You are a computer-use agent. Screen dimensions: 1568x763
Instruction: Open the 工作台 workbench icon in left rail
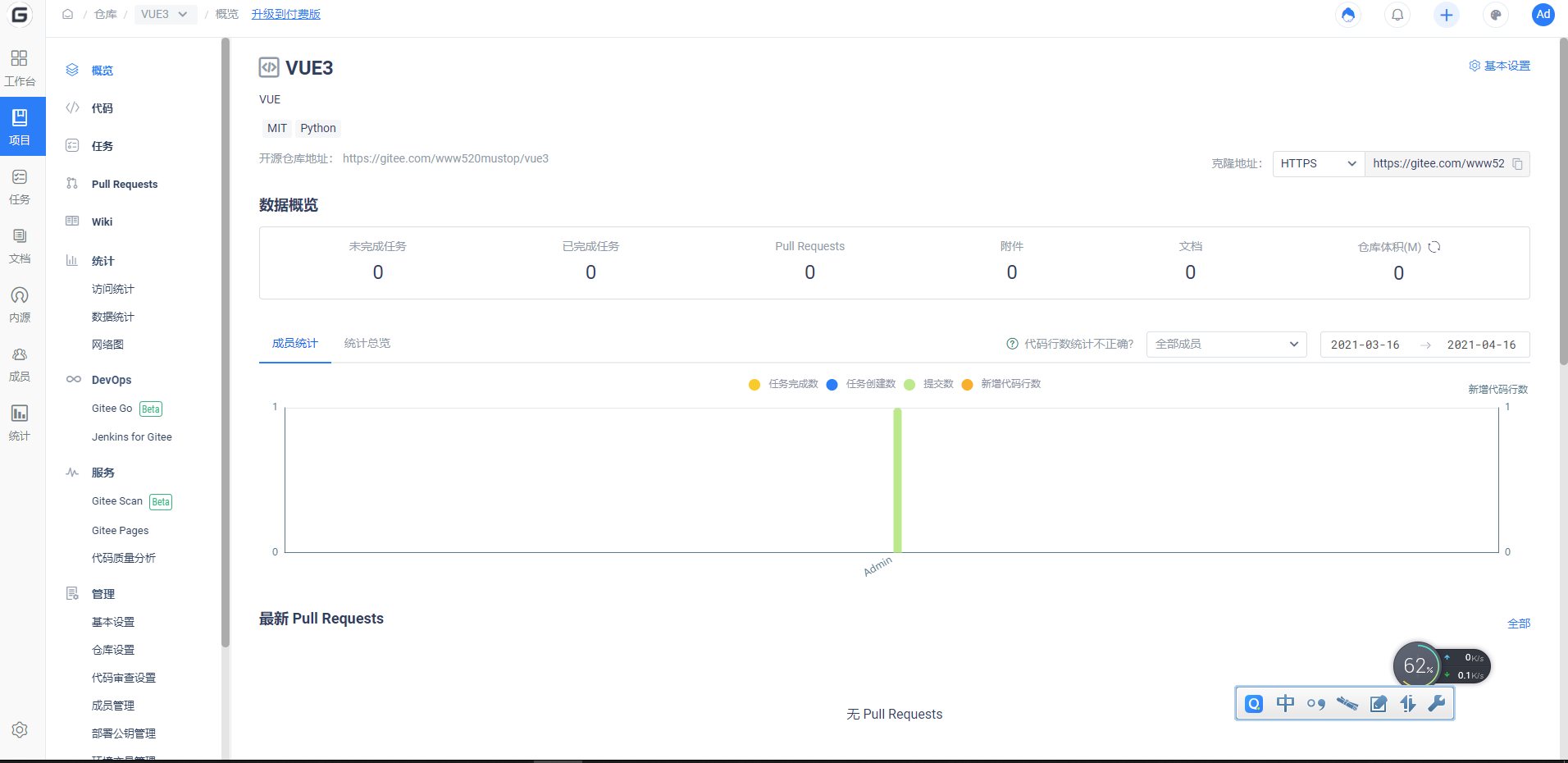tap(20, 68)
